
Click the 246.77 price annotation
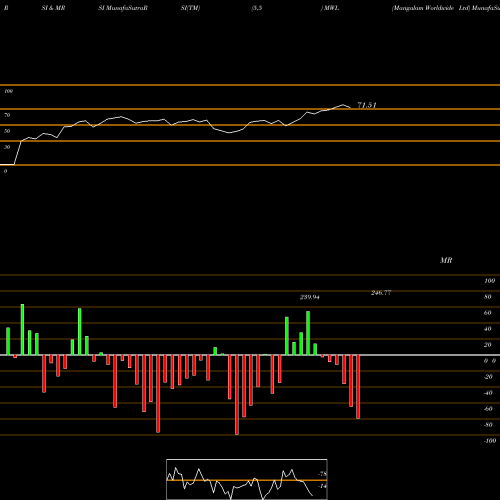pyautogui.click(x=381, y=293)
